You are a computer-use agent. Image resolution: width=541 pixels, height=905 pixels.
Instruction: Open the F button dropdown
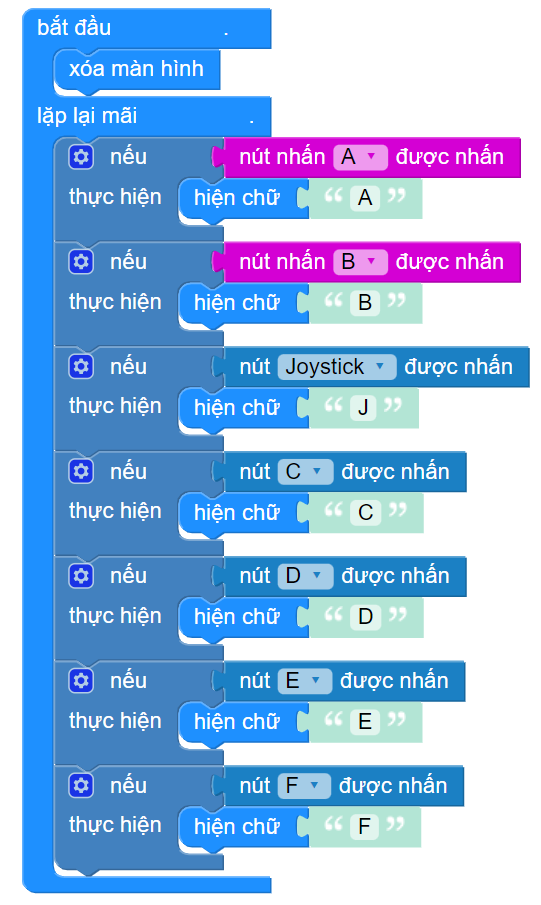(304, 786)
